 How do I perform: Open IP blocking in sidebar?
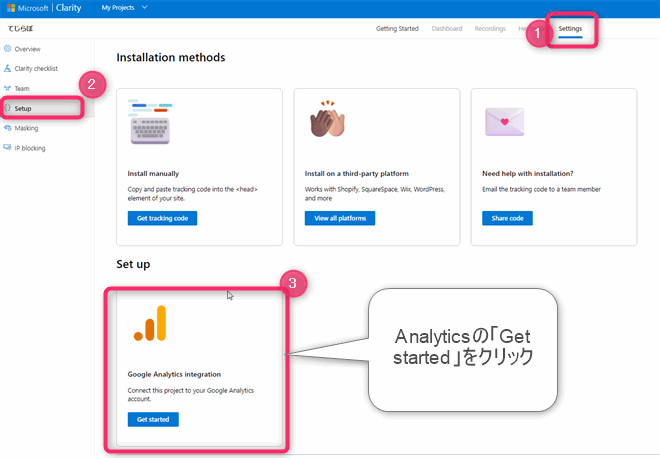(x=29, y=148)
